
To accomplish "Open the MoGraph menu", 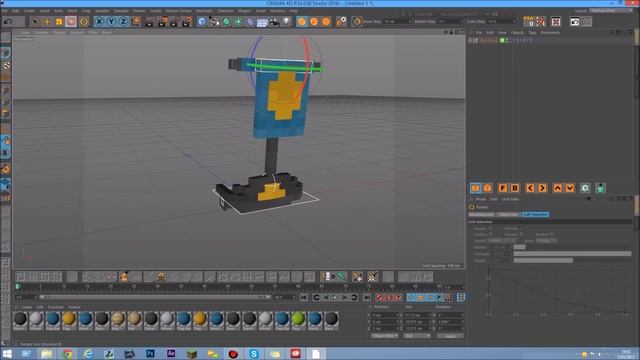I will click(x=204, y=11).
